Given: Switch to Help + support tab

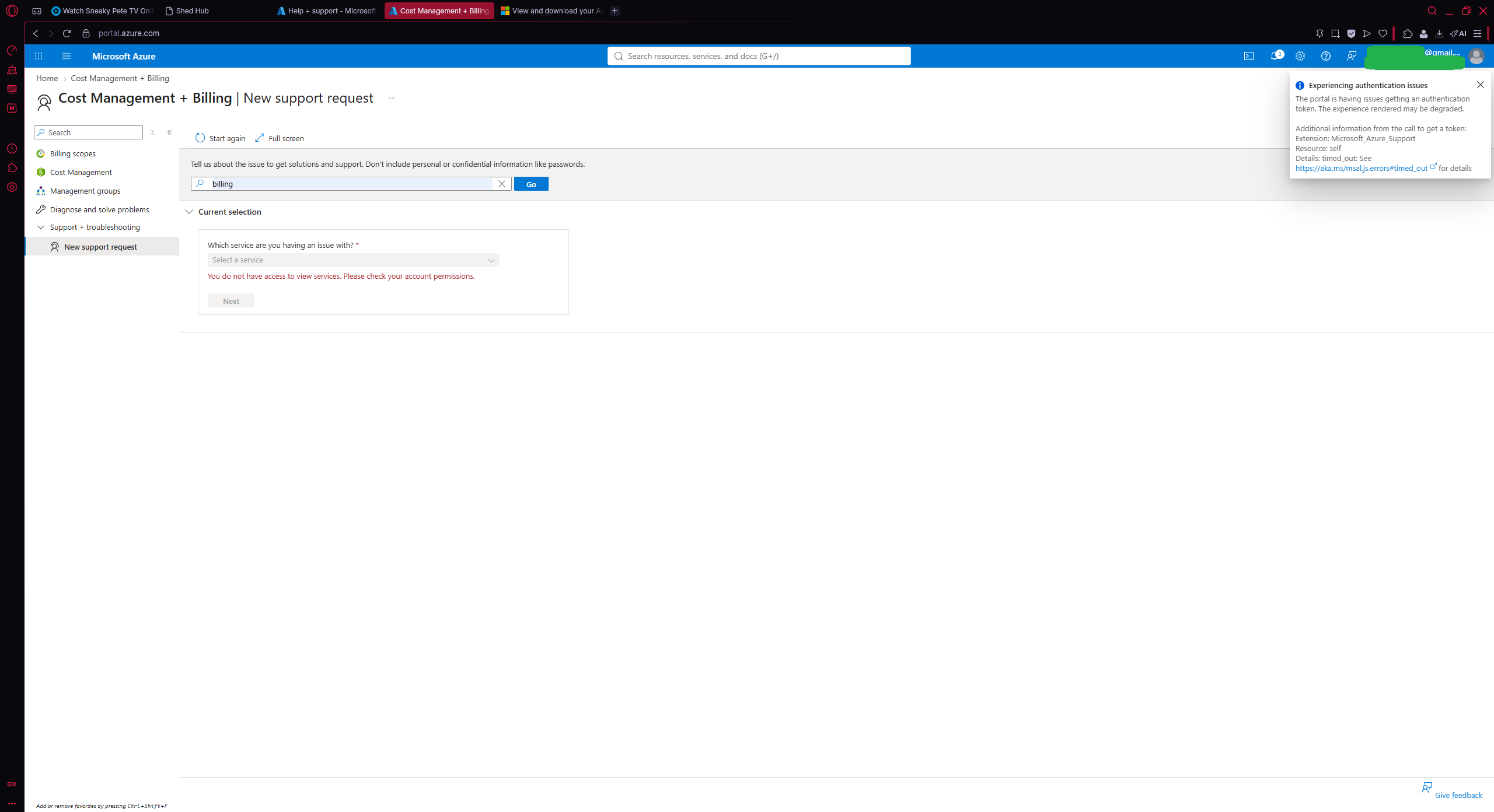Looking at the screenshot, I should [326, 10].
